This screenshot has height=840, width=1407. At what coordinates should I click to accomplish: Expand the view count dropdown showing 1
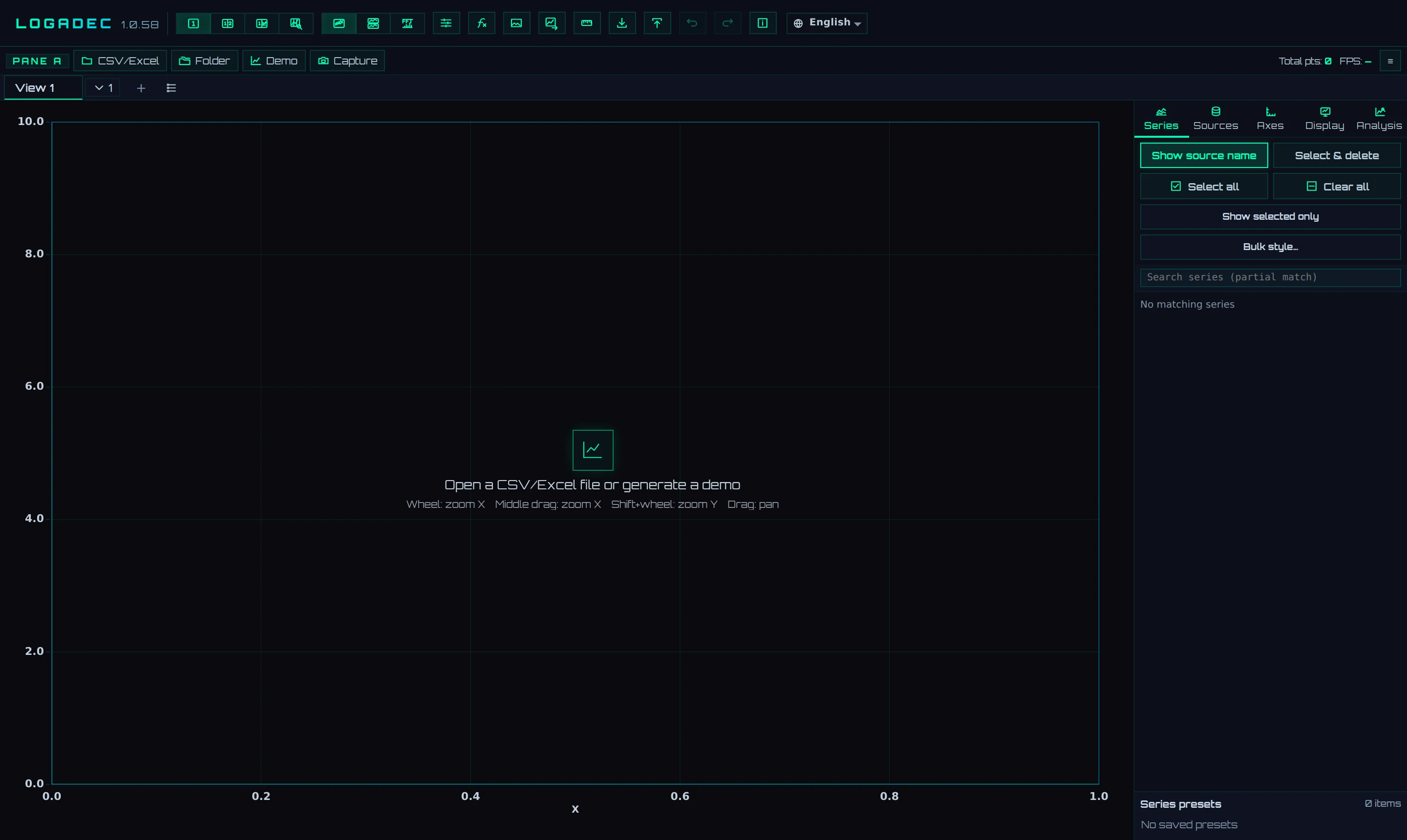[x=104, y=88]
